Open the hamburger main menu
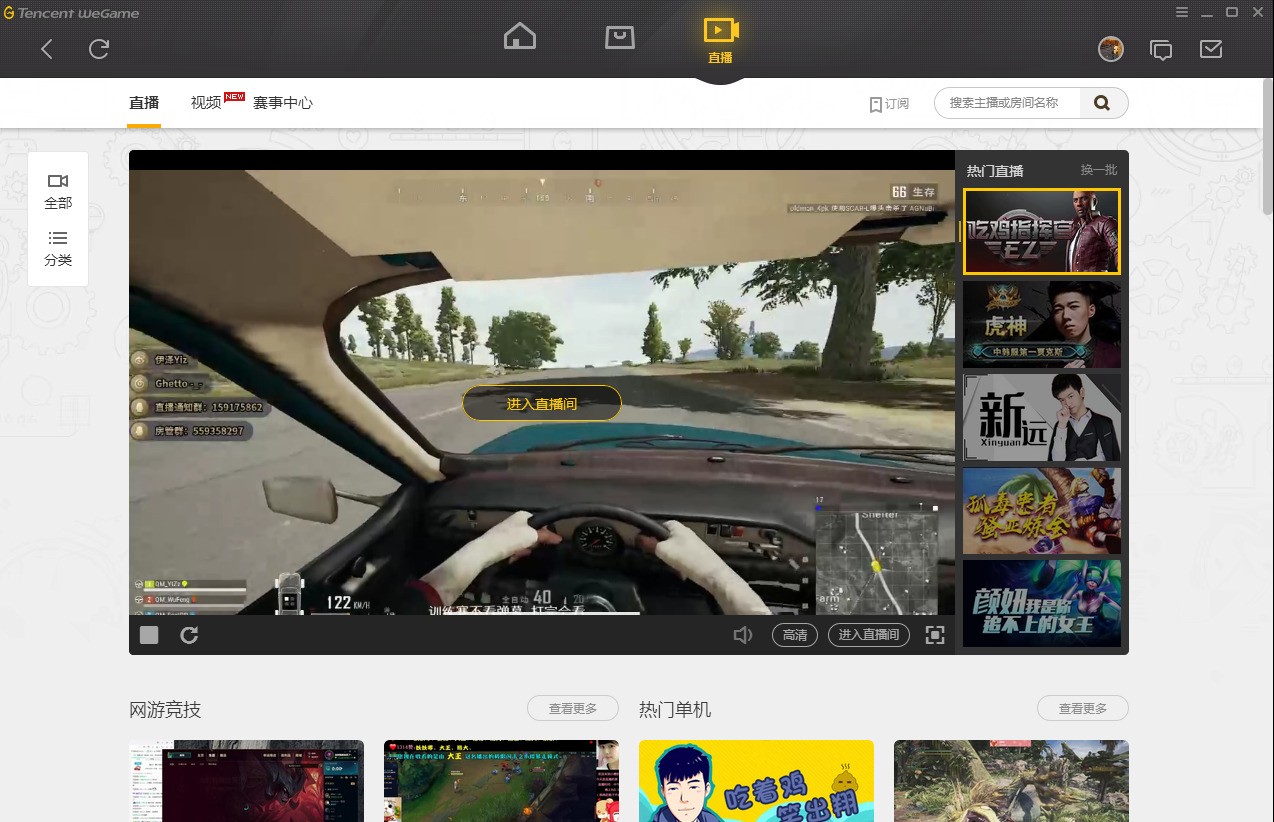 [1181, 12]
